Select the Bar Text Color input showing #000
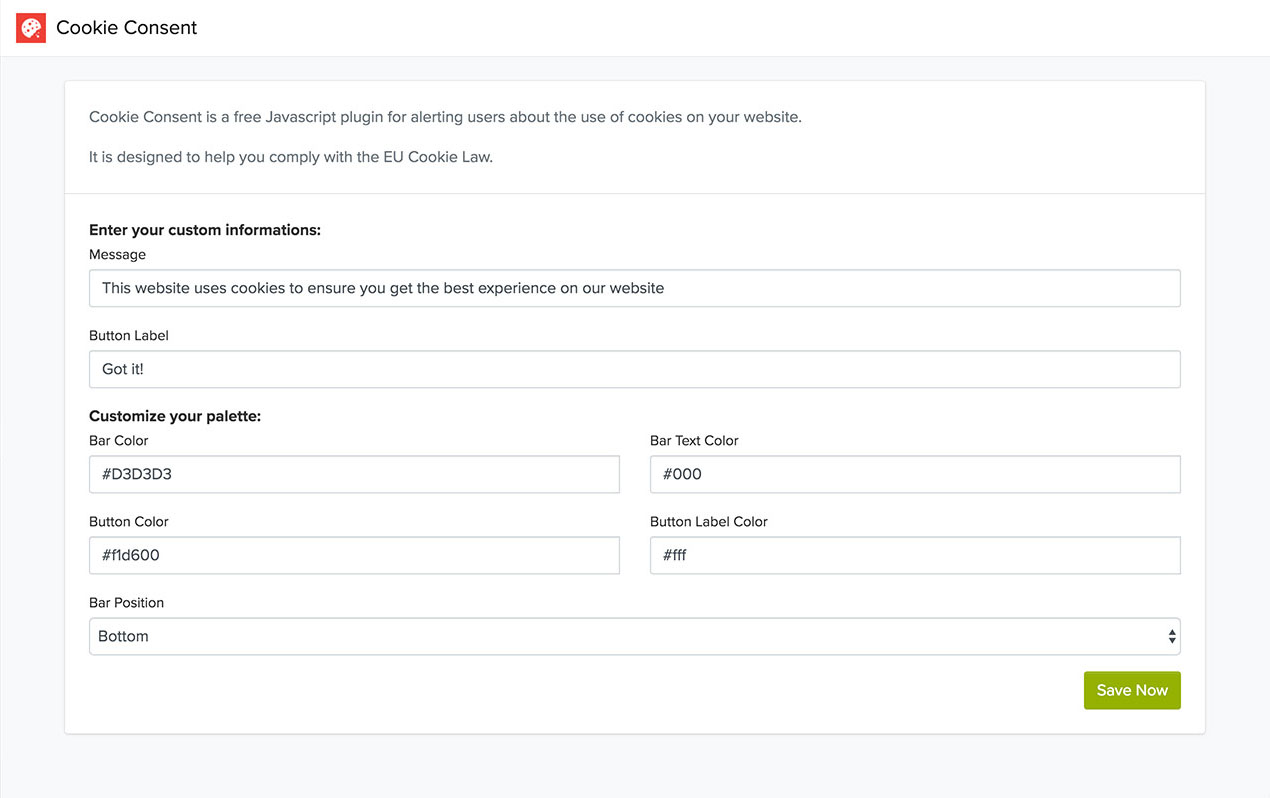Image resolution: width=1270 pixels, height=798 pixels. 915,474
